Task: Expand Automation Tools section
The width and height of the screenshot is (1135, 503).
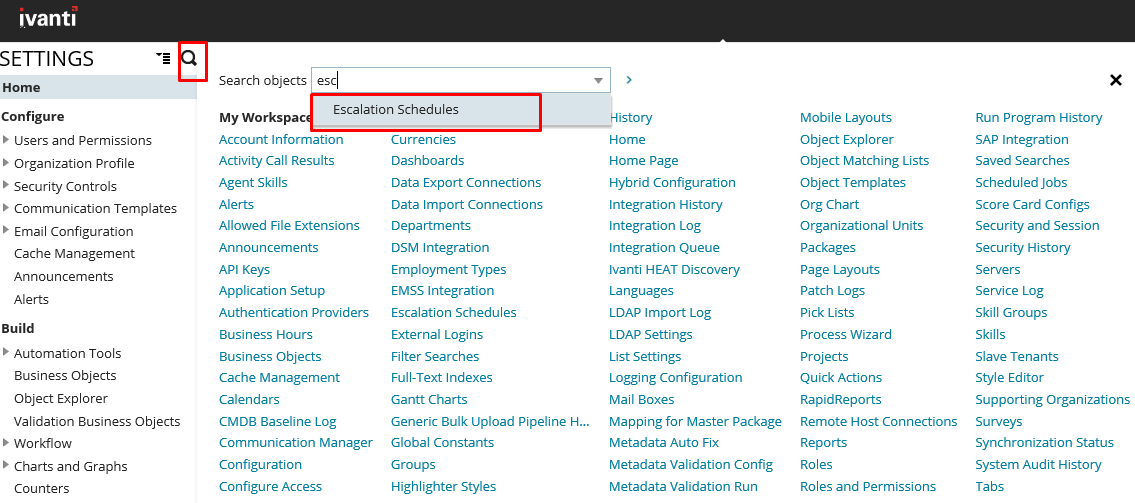Action: pos(7,352)
